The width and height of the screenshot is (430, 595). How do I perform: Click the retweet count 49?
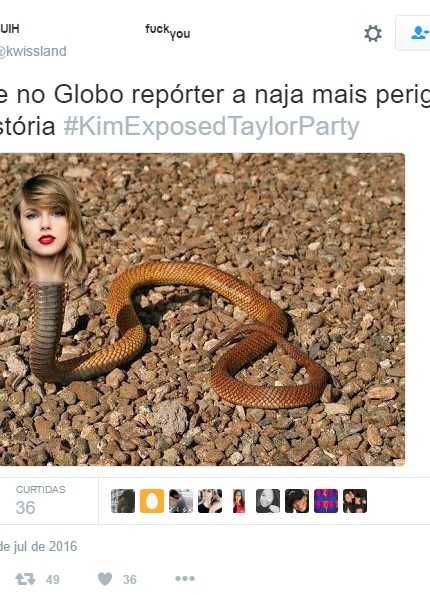coord(53,579)
